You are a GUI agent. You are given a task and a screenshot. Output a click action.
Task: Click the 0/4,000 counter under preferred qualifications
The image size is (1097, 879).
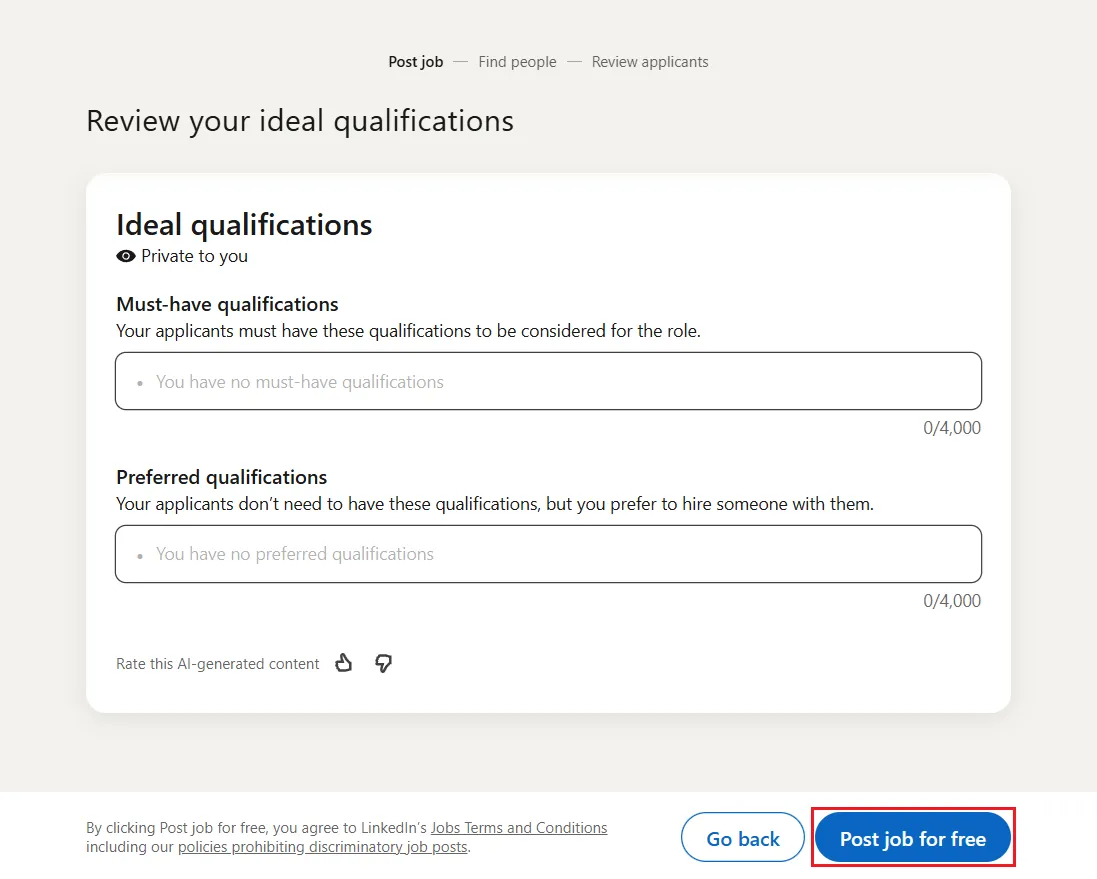pos(951,600)
